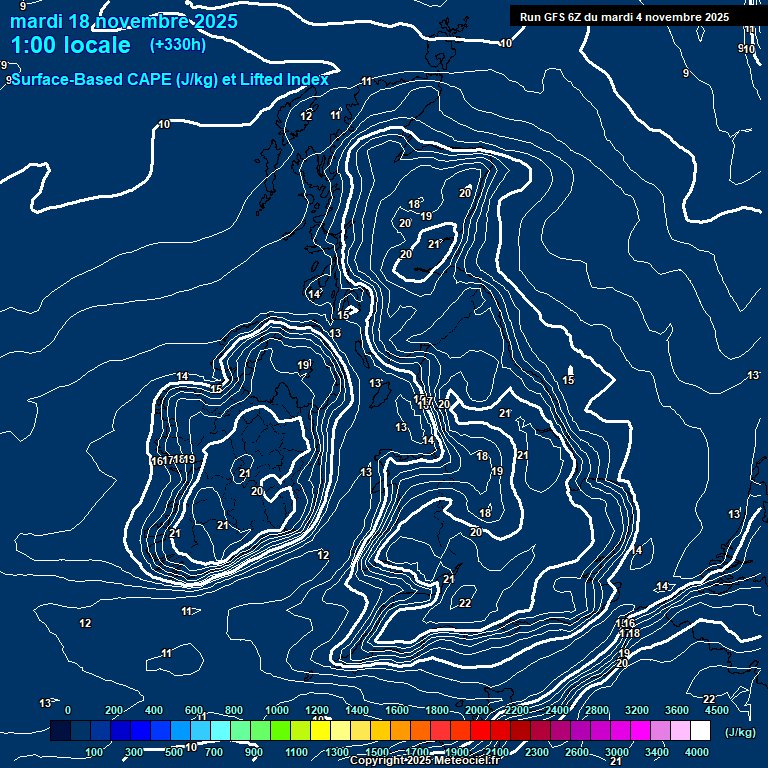Click the Surface-Based CAPE et Lifted Index title
The height and width of the screenshot is (768, 768).
click(168, 80)
